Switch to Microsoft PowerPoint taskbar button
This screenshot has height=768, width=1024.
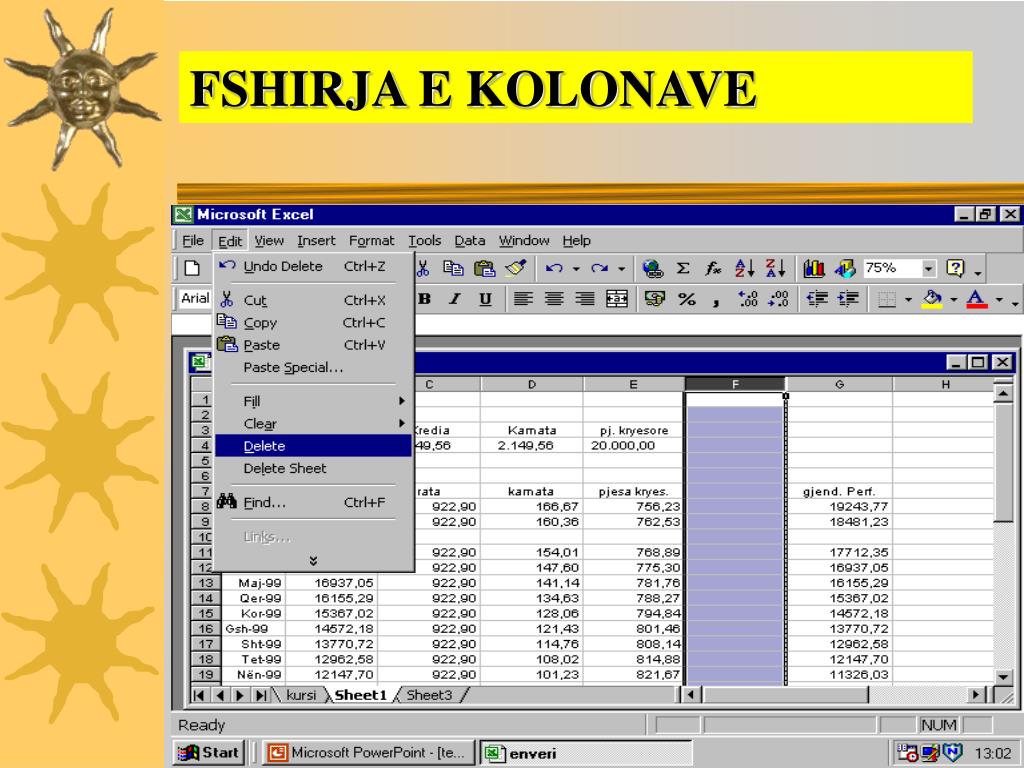pyautogui.click(x=369, y=752)
